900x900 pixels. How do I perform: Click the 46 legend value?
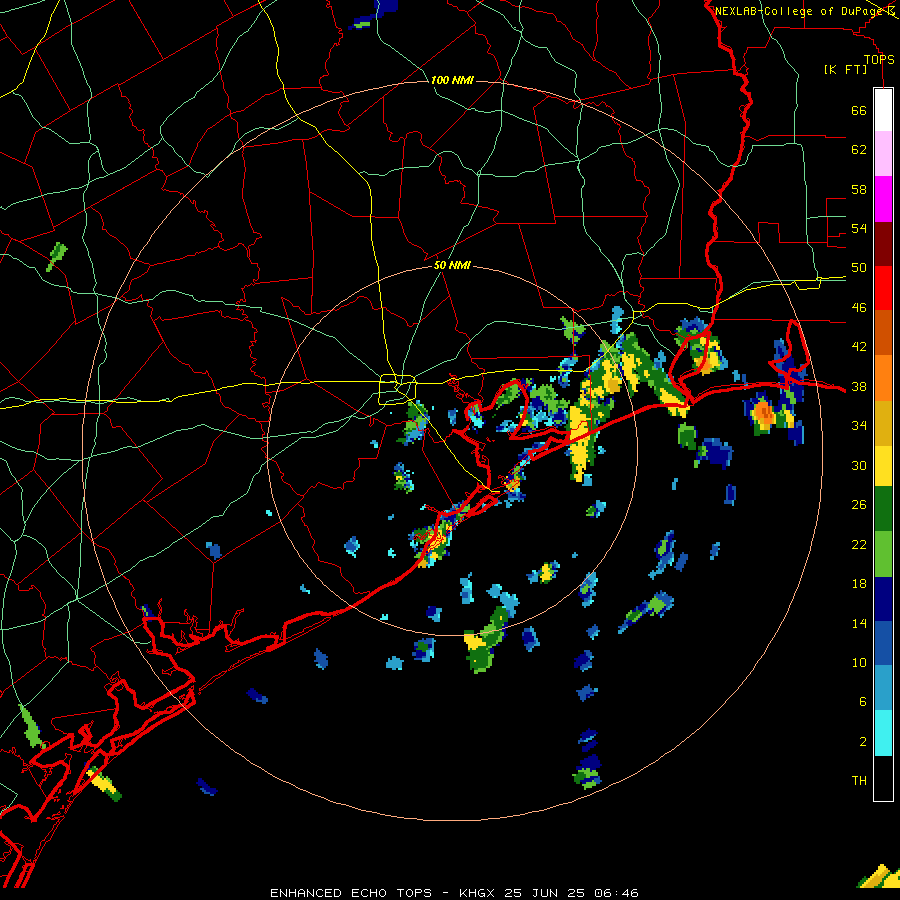(x=859, y=308)
